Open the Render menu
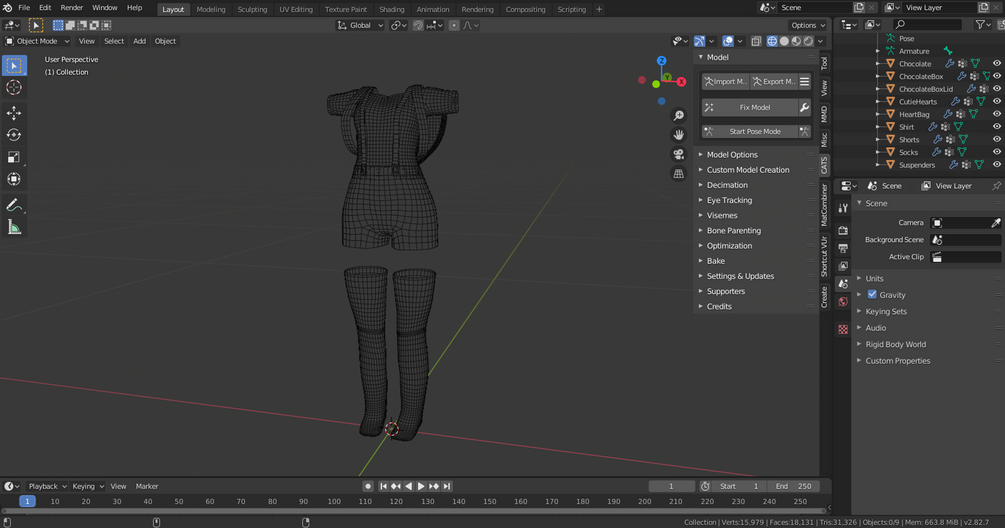This screenshot has width=1005, height=528. 72,8
